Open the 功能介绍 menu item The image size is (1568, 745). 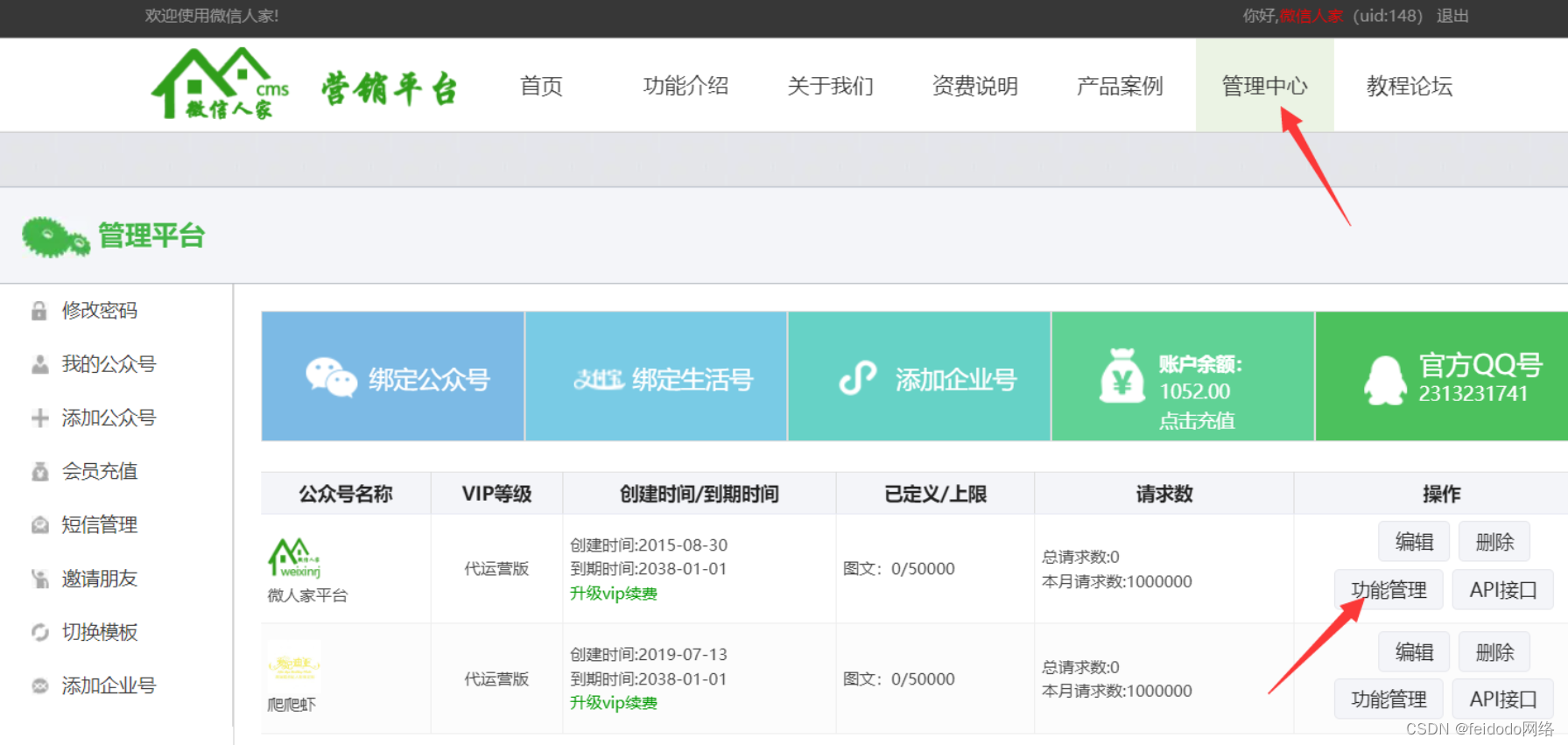click(686, 86)
